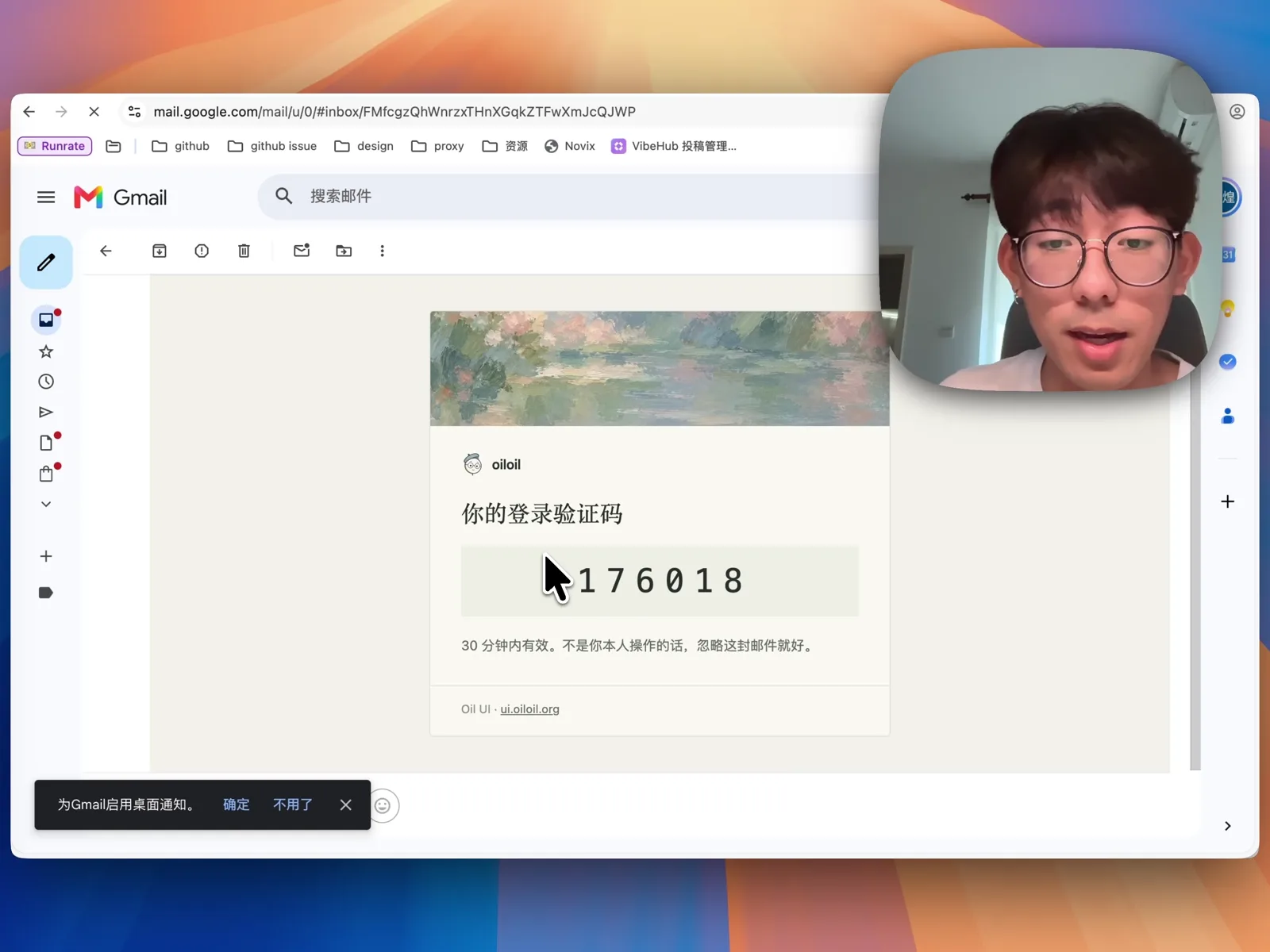Open the Runrate bookmark
The image size is (1270, 952).
pyautogui.click(x=55, y=146)
